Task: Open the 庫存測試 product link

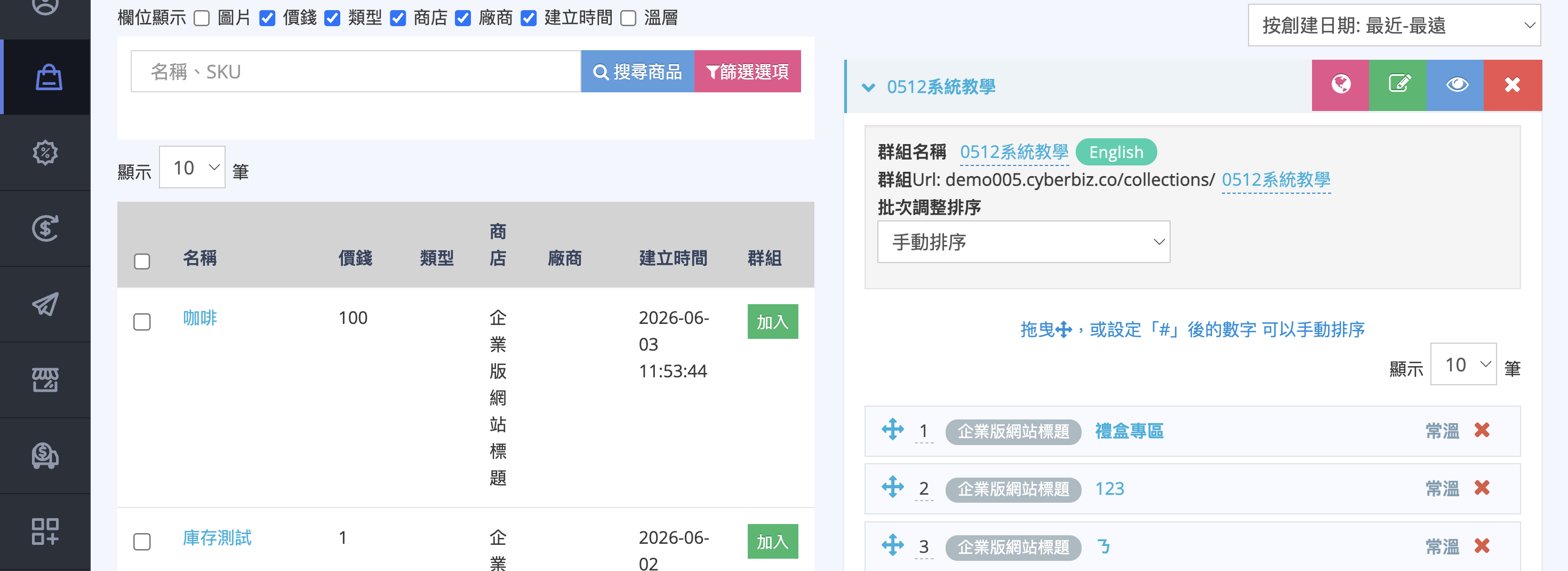Action: click(x=217, y=537)
